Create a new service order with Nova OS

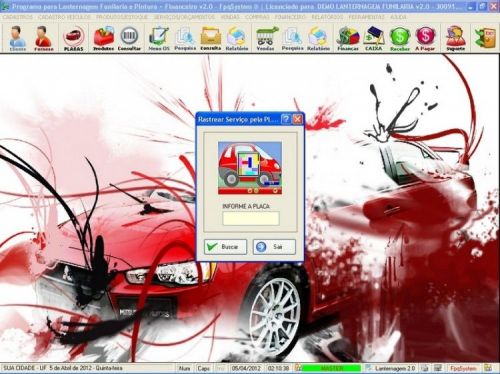(159, 39)
